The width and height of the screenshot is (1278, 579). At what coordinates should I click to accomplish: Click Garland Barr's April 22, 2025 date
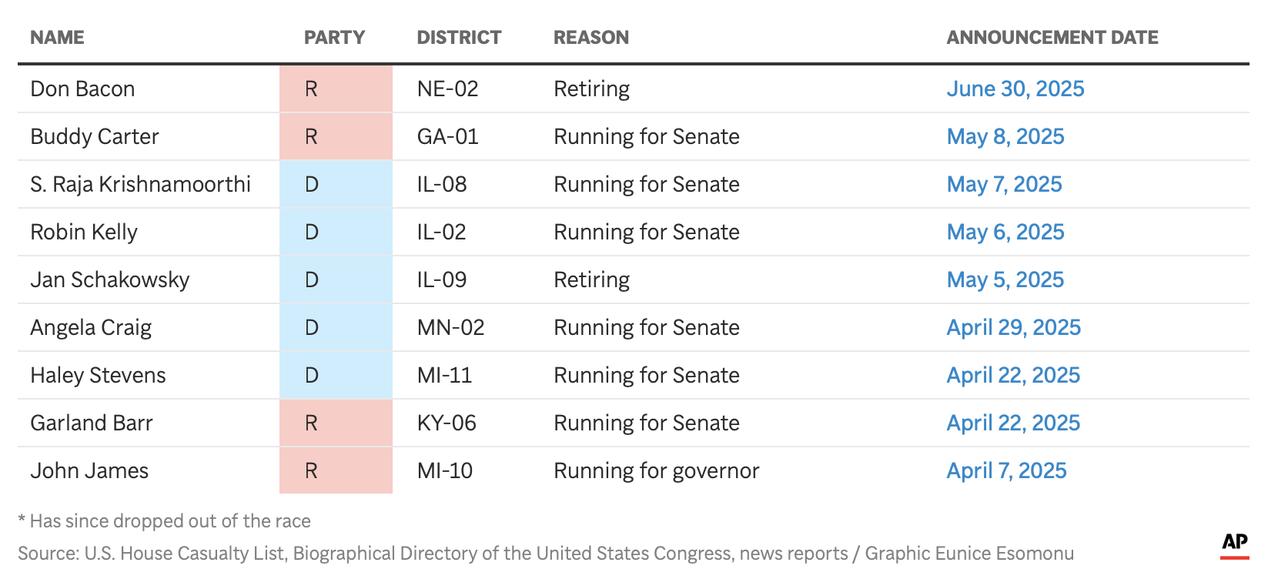[1013, 423]
